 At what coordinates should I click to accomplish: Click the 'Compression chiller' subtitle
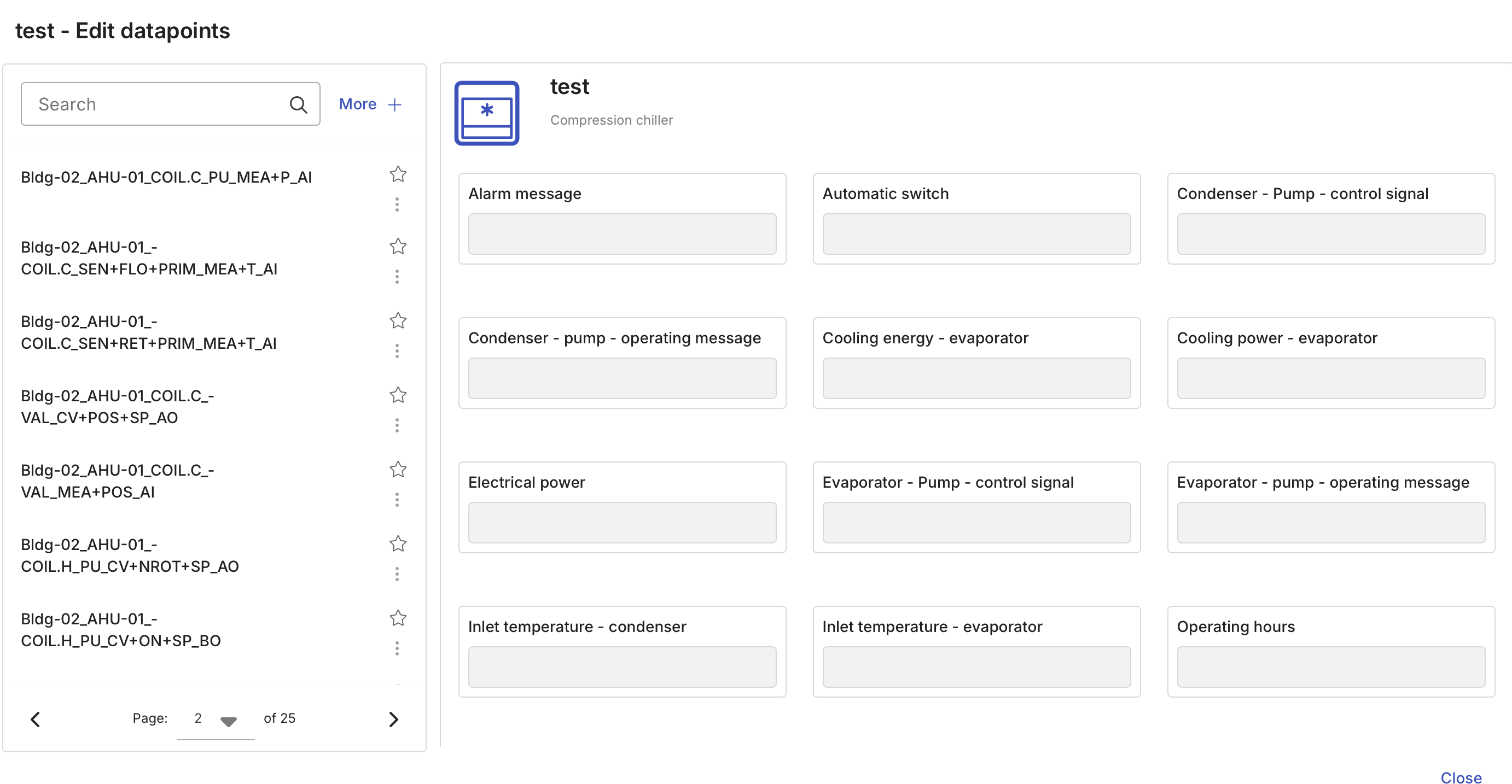click(x=612, y=120)
